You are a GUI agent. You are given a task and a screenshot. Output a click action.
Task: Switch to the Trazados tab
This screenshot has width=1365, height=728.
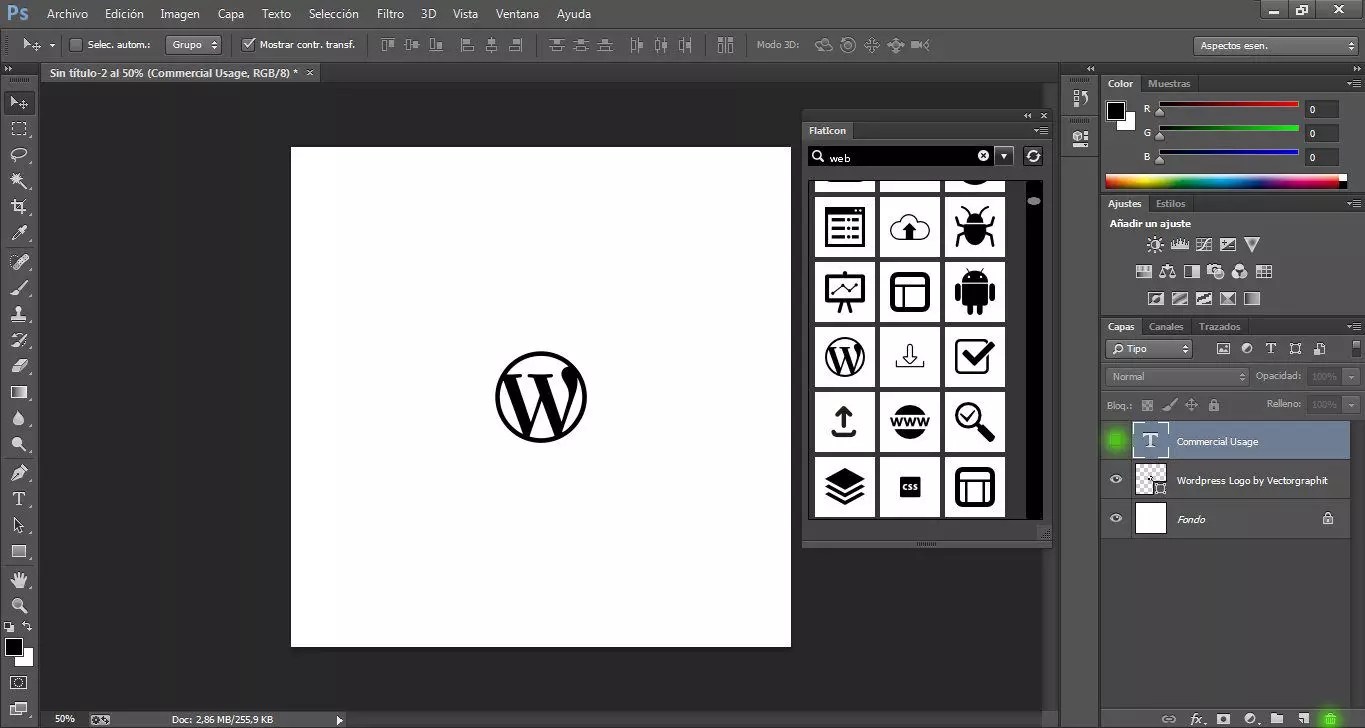click(x=1219, y=327)
